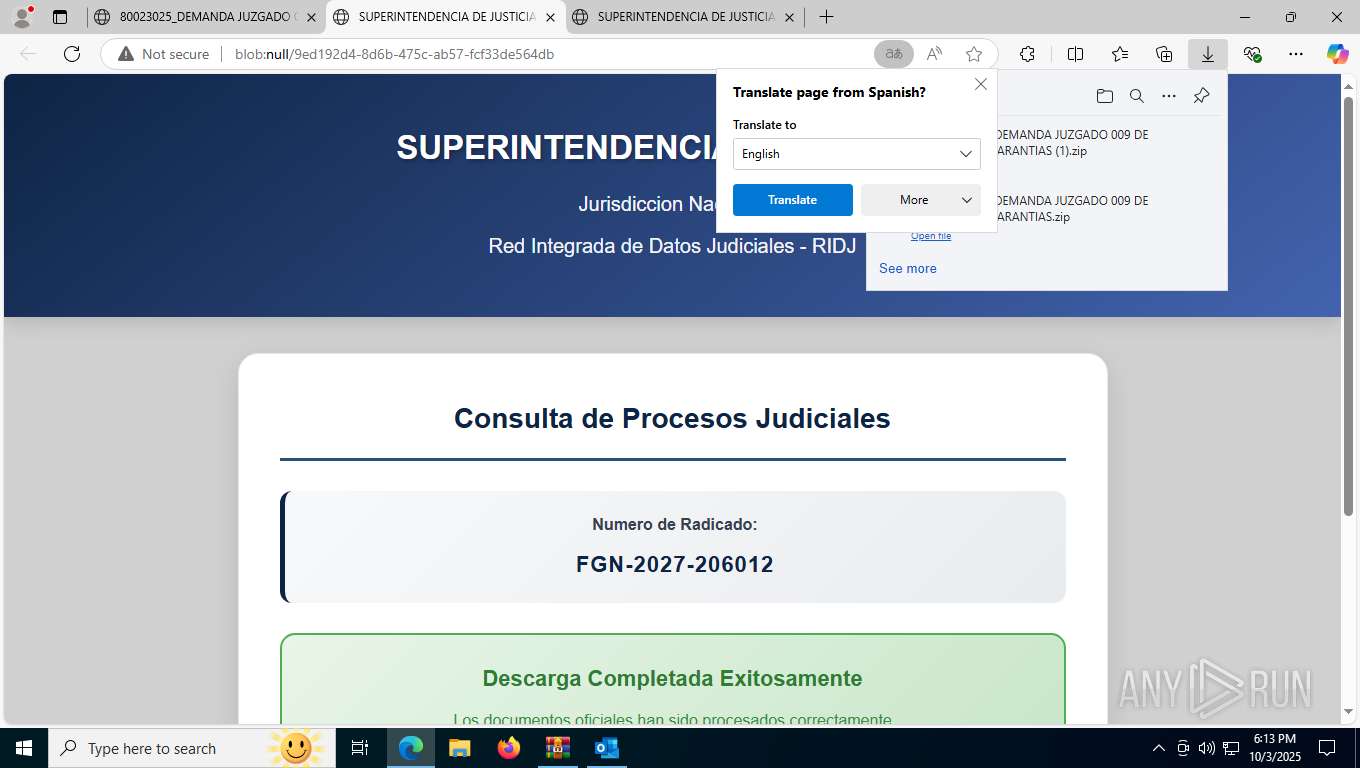This screenshot has height=768, width=1360.
Task: Click the scrollbar down arrow
Action: (1348, 711)
